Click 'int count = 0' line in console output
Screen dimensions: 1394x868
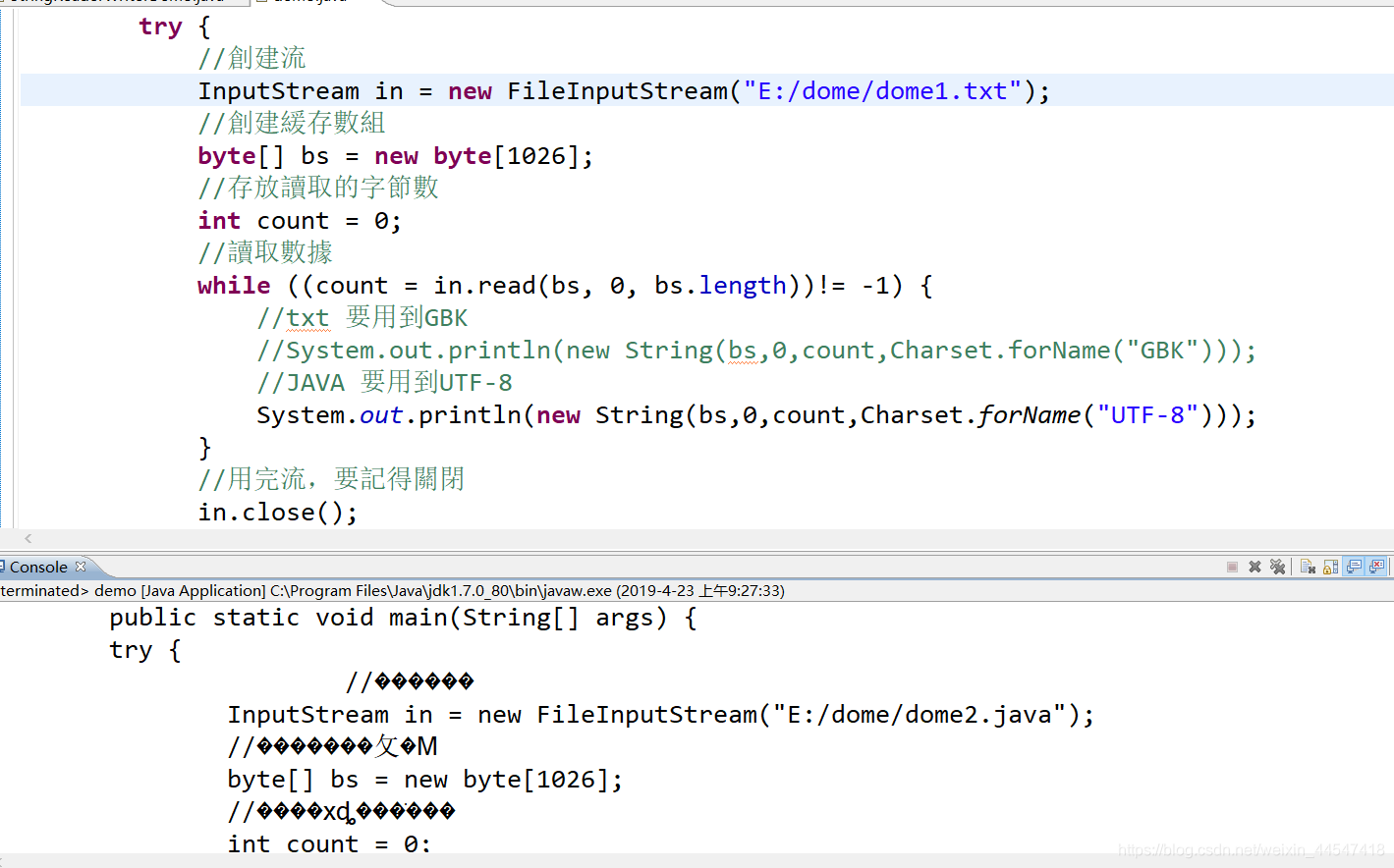pos(329,844)
